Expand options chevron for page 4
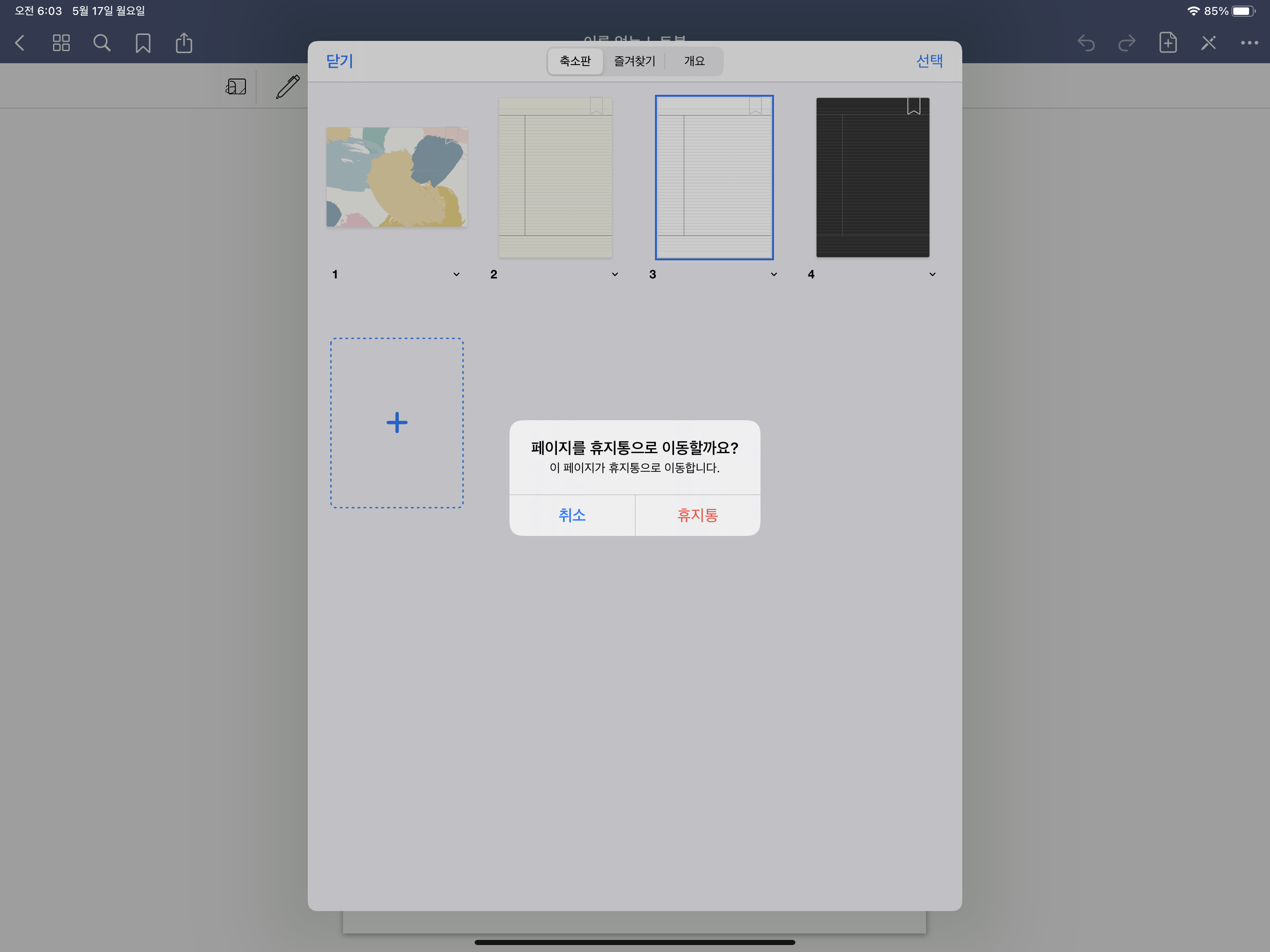Screen dimensions: 1270x952 tap(932, 274)
